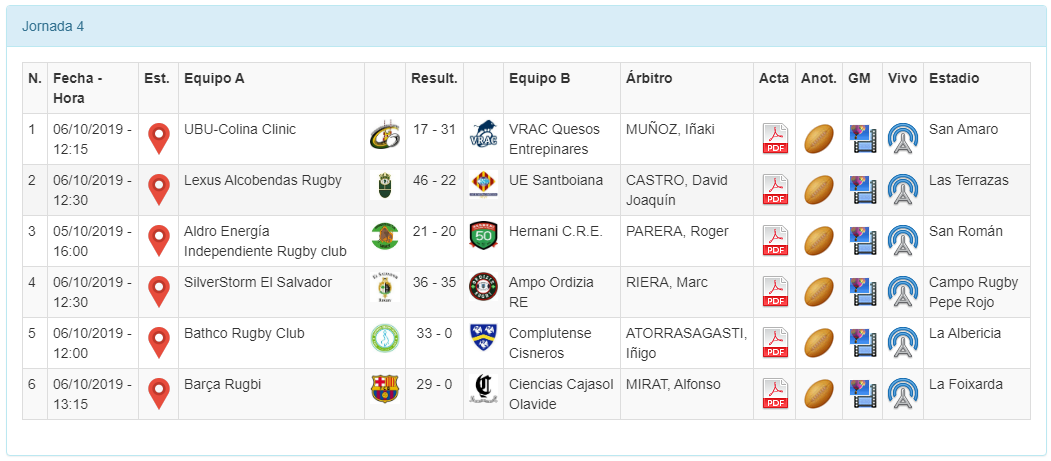Image resolution: width=1051 pixels, height=461 pixels.
Task: Click the Barça Rugbi team crest
Action: point(384,389)
